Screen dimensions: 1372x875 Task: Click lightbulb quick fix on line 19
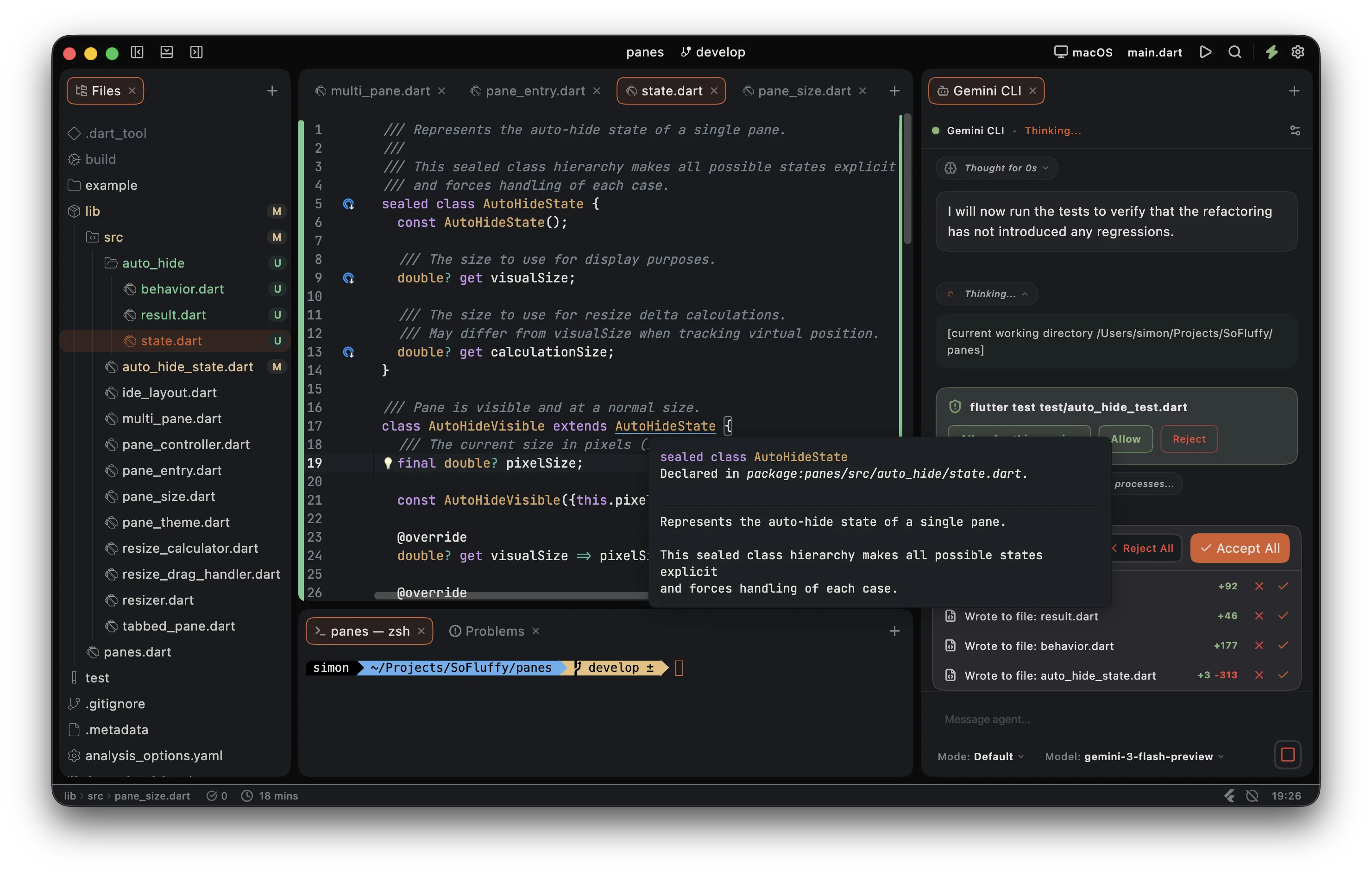point(387,463)
